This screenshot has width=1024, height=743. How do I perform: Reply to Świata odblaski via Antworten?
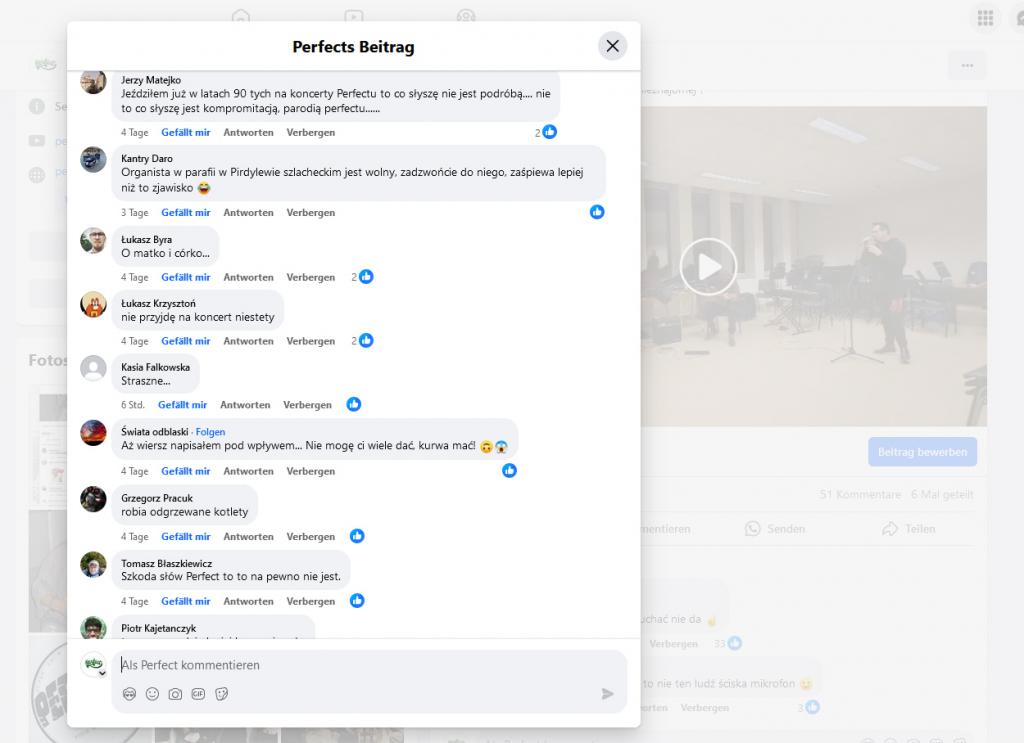[248, 471]
